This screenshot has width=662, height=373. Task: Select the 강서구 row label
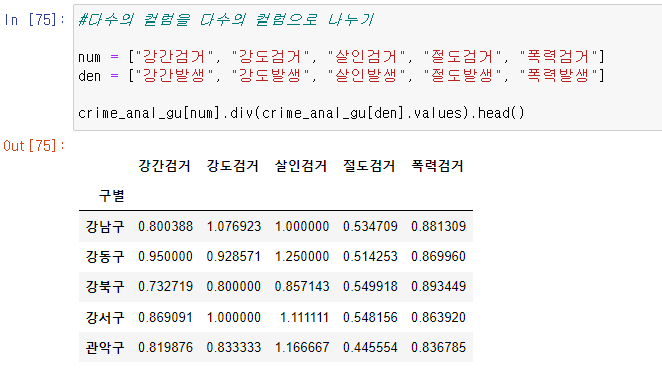(105, 317)
